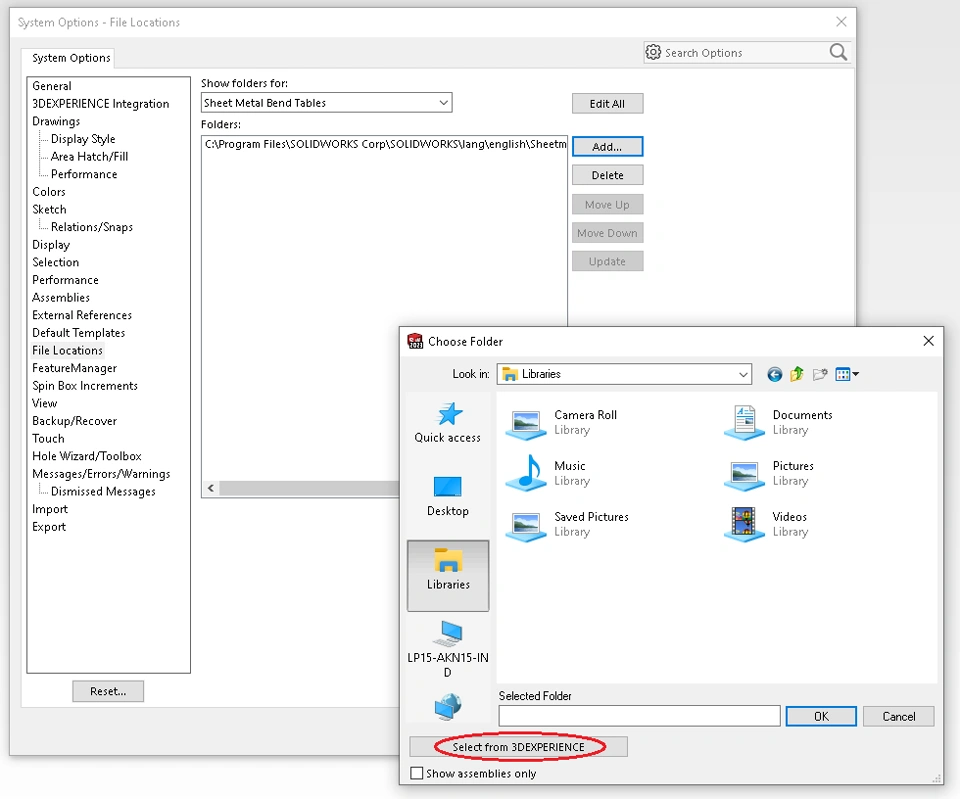The height and width of the screenshot is (799, 960).
Task: Click the gear icon beside Search Options
Action: point(653,53)
